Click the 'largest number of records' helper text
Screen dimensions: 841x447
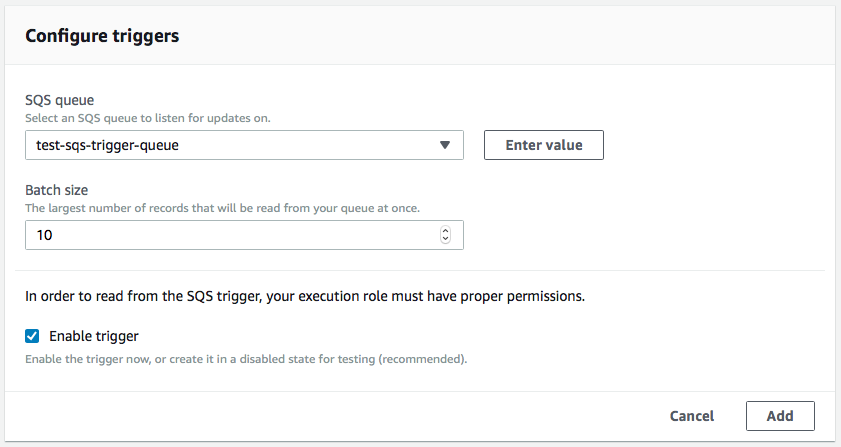coord(222,208)
